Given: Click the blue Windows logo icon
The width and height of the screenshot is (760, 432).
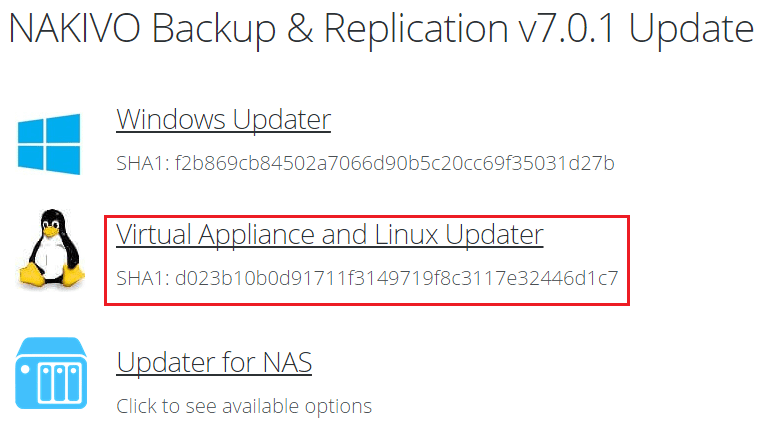Looking at the screenshot, I should [x=48, y=144].
